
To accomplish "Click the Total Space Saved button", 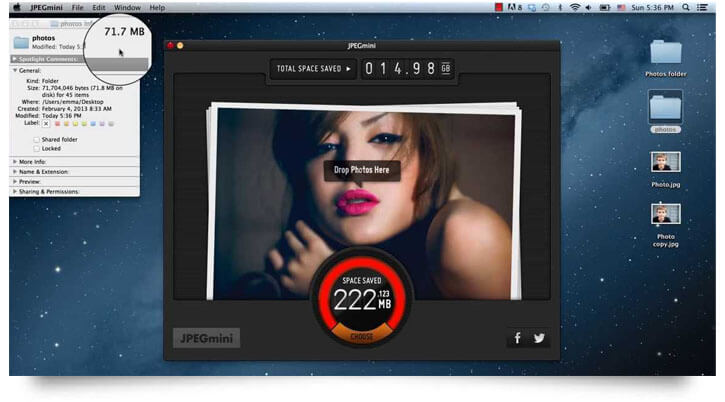I will (x=313, y=68).
